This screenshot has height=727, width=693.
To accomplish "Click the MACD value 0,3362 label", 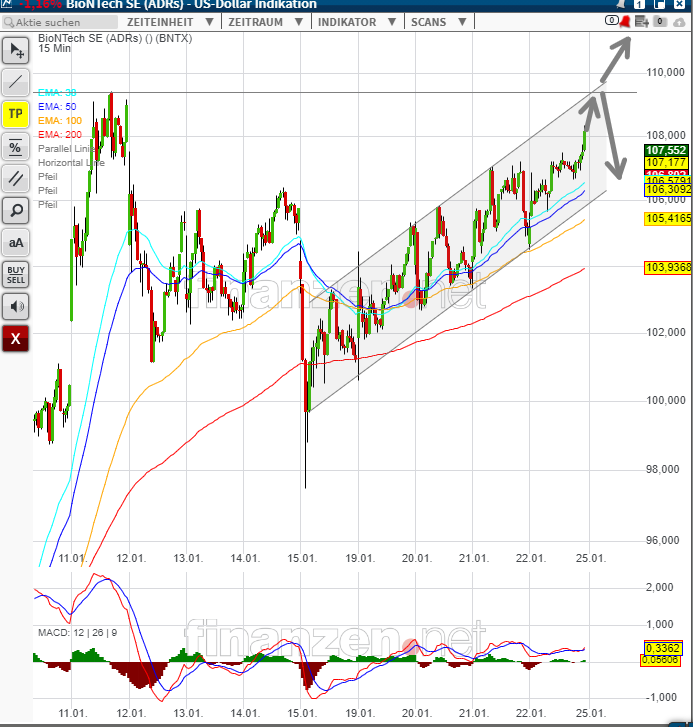I will pos(663,648).
